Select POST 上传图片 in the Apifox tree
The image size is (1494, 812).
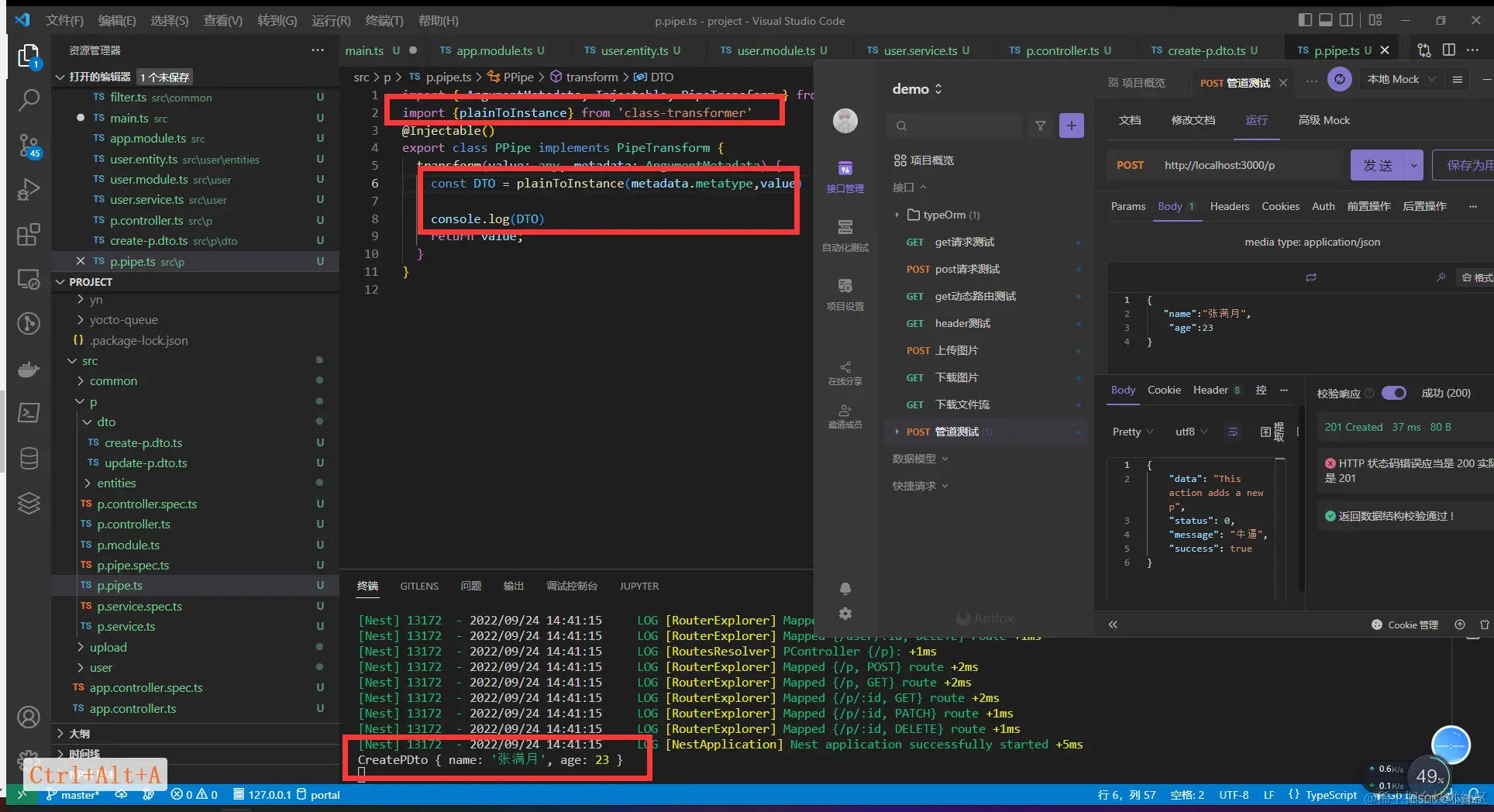(984, 350)
